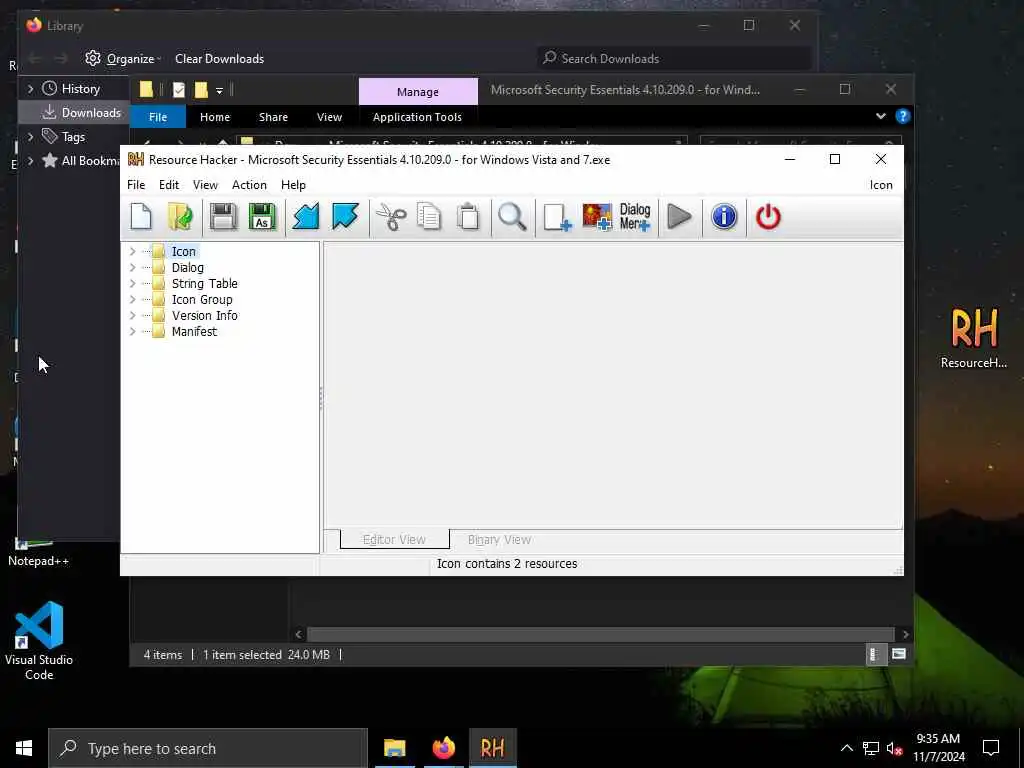Click Resource Hacker taskbar button
The width and height of the screenshot is (1024, 768).
(x=492, y=748)
